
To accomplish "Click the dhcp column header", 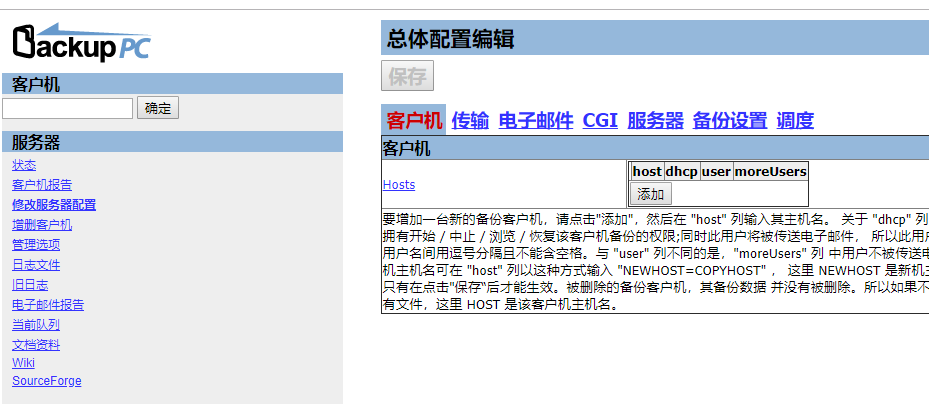I will click(x=681, y=172).
